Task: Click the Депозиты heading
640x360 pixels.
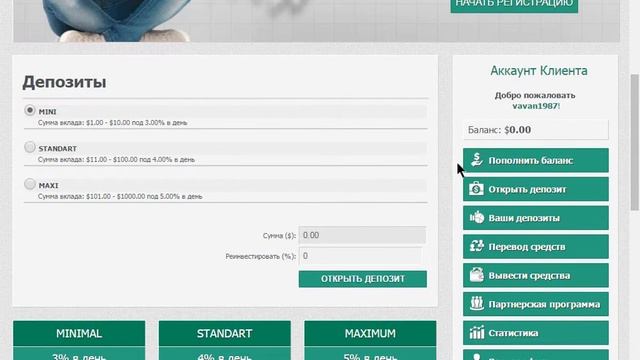Action: [x=64, y=82]
